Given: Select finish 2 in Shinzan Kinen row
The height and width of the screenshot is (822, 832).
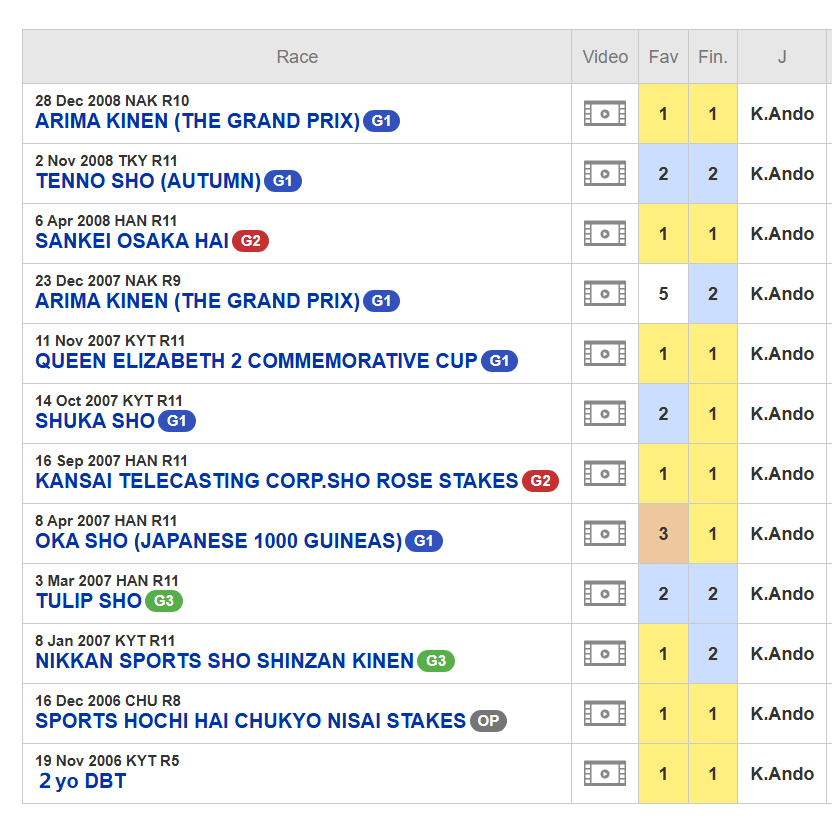Looking at the screenshot, I should (713, 653).
